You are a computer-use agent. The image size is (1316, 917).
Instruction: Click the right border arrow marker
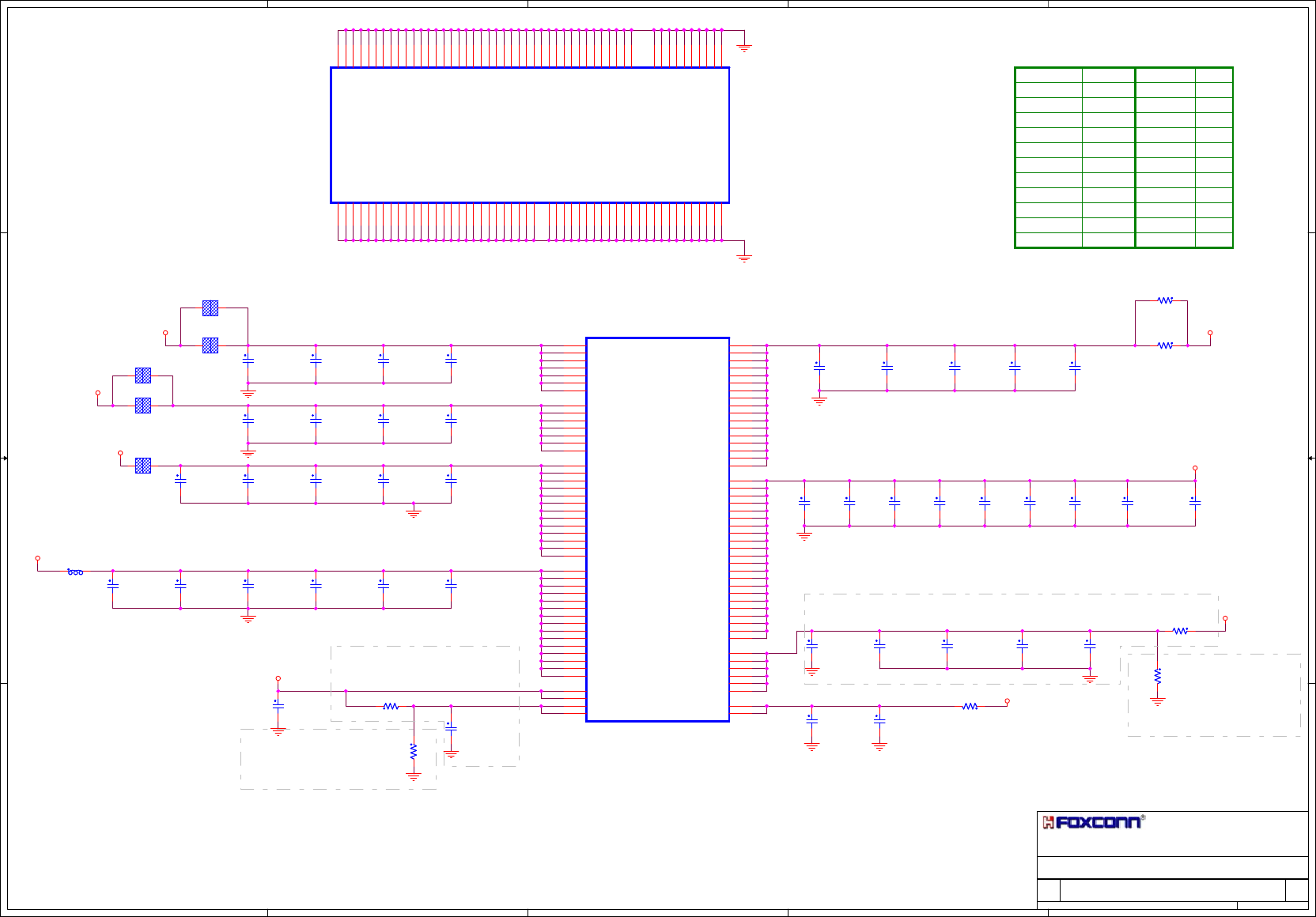(x=1311, y=458)
